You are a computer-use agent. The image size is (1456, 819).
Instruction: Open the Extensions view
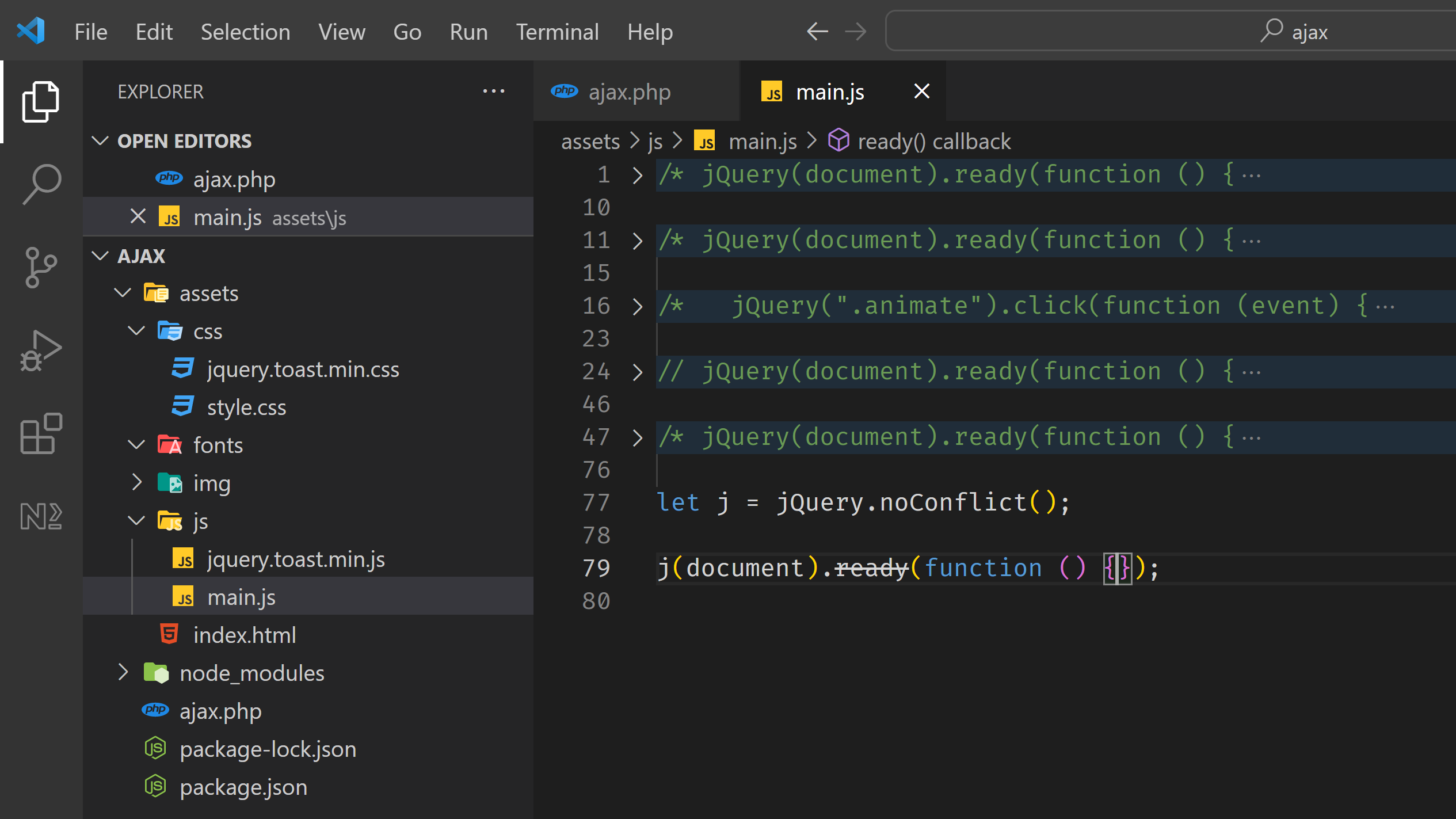tap(41, 433)
